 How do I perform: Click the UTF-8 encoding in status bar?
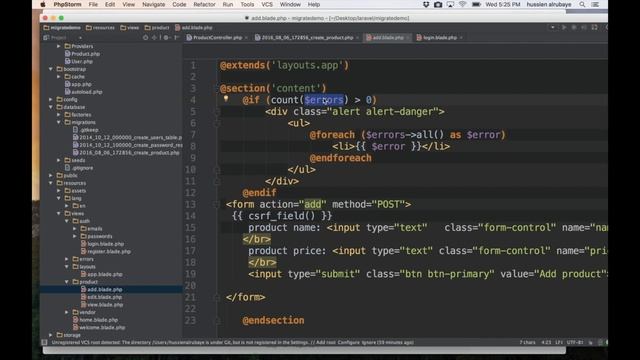pyautogui.click(x=575, y=342)
